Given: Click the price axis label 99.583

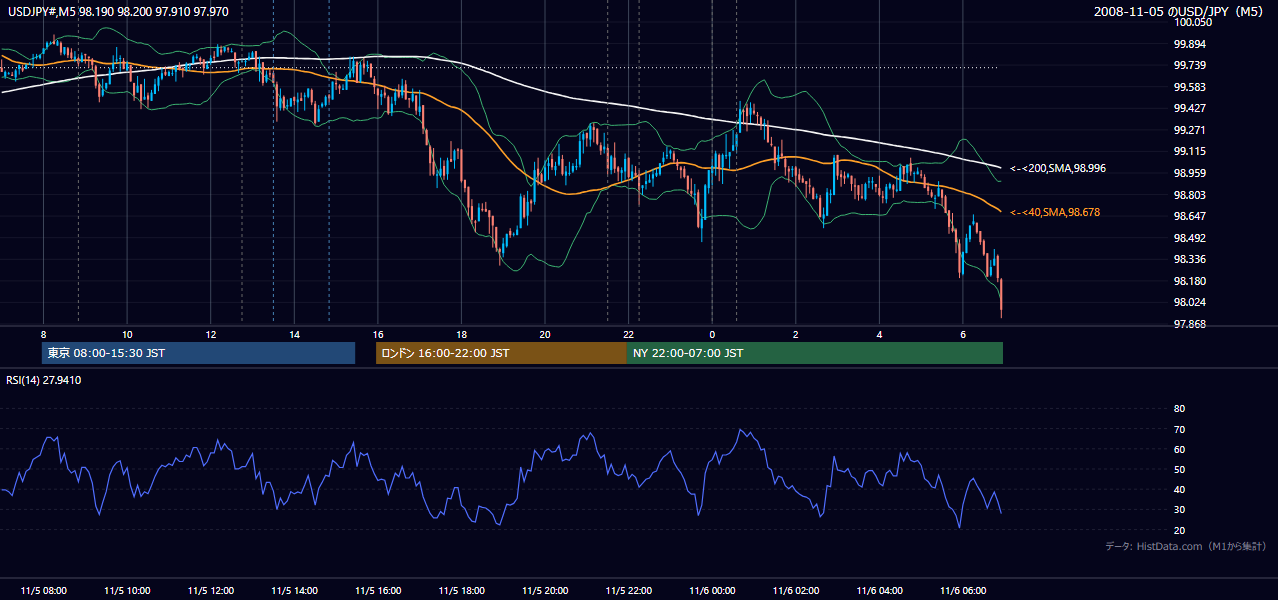Looking at the screenshot, I should point(1190,87).
